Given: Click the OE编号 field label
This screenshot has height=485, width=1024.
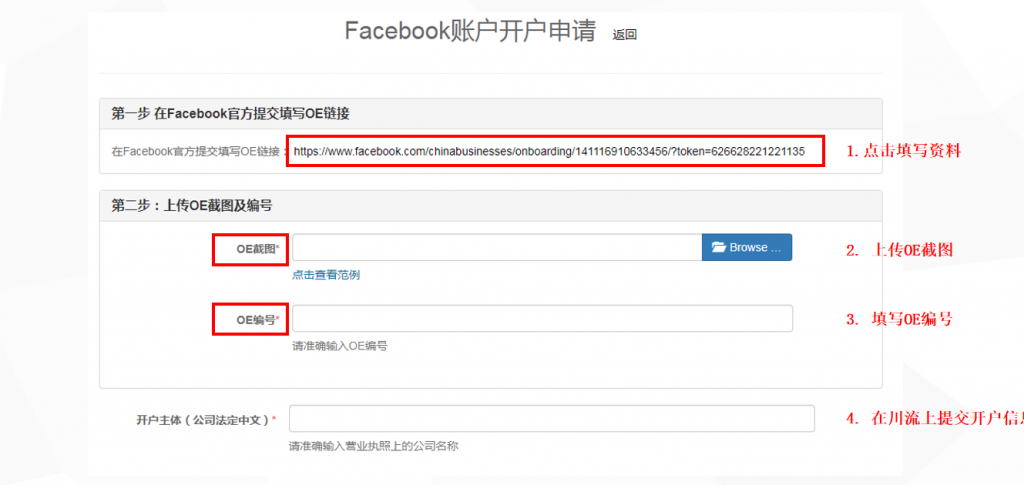Looking at the screenshot, I should (257, 319).
